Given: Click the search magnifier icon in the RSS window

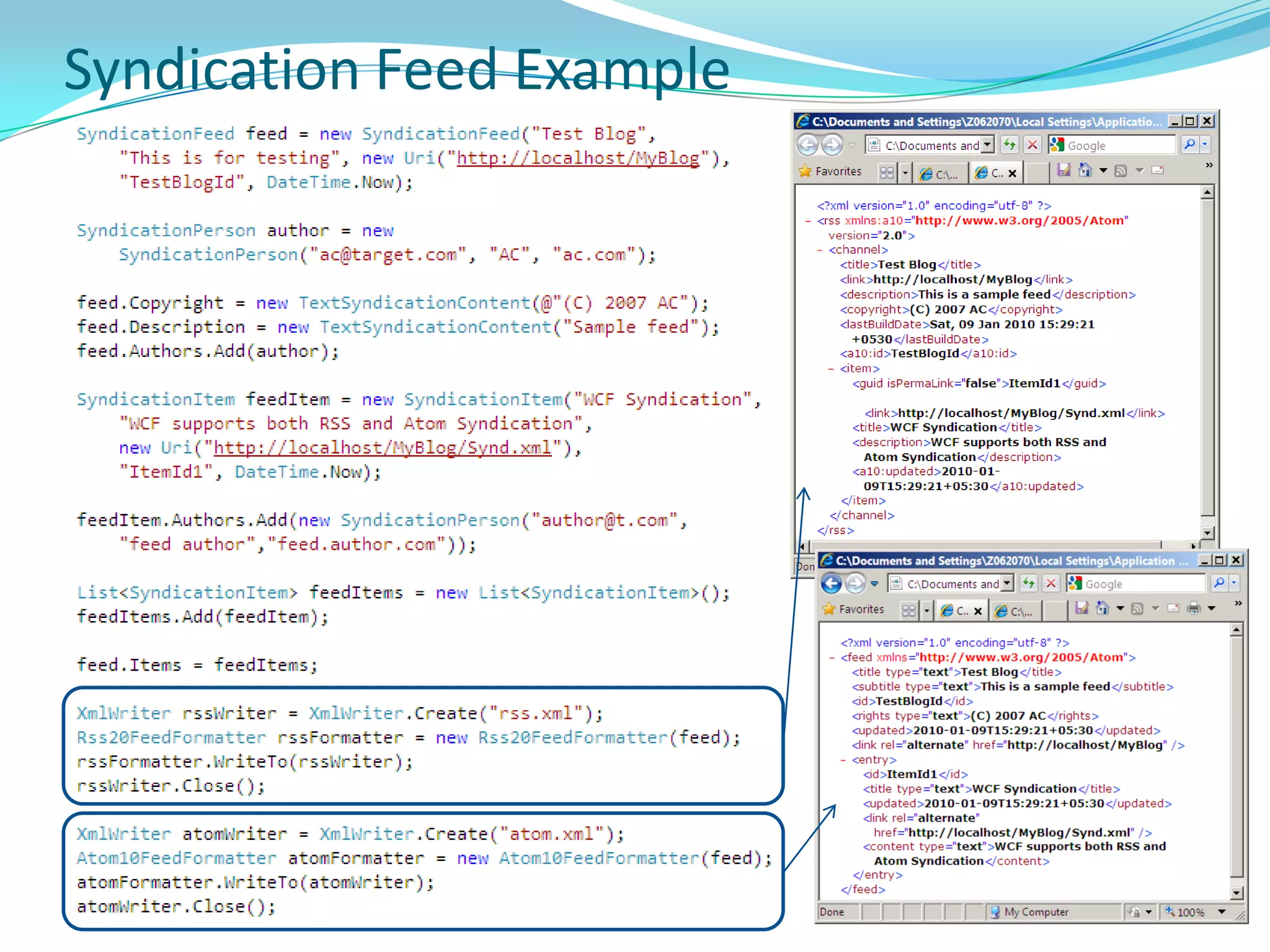Looking at the screenshot, I should (1189, 145).
